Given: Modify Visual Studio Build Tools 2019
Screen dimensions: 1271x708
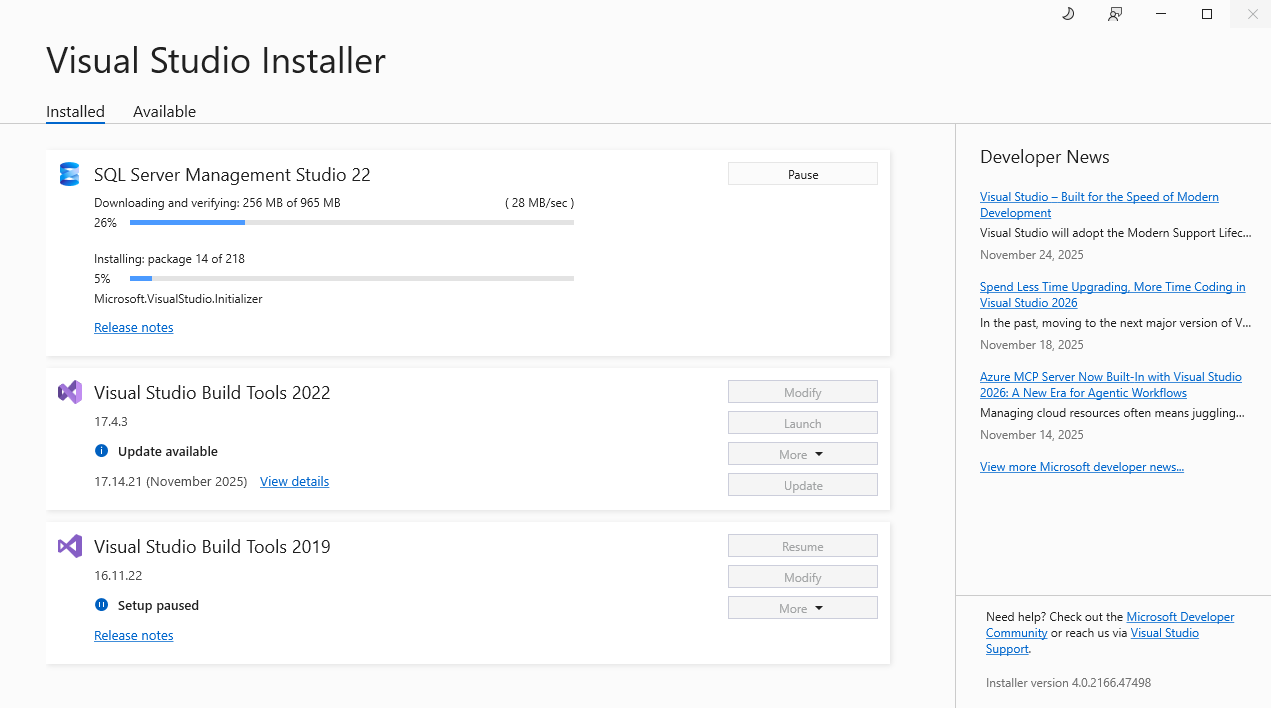Looking at the screenshot, I should [802, 576].
